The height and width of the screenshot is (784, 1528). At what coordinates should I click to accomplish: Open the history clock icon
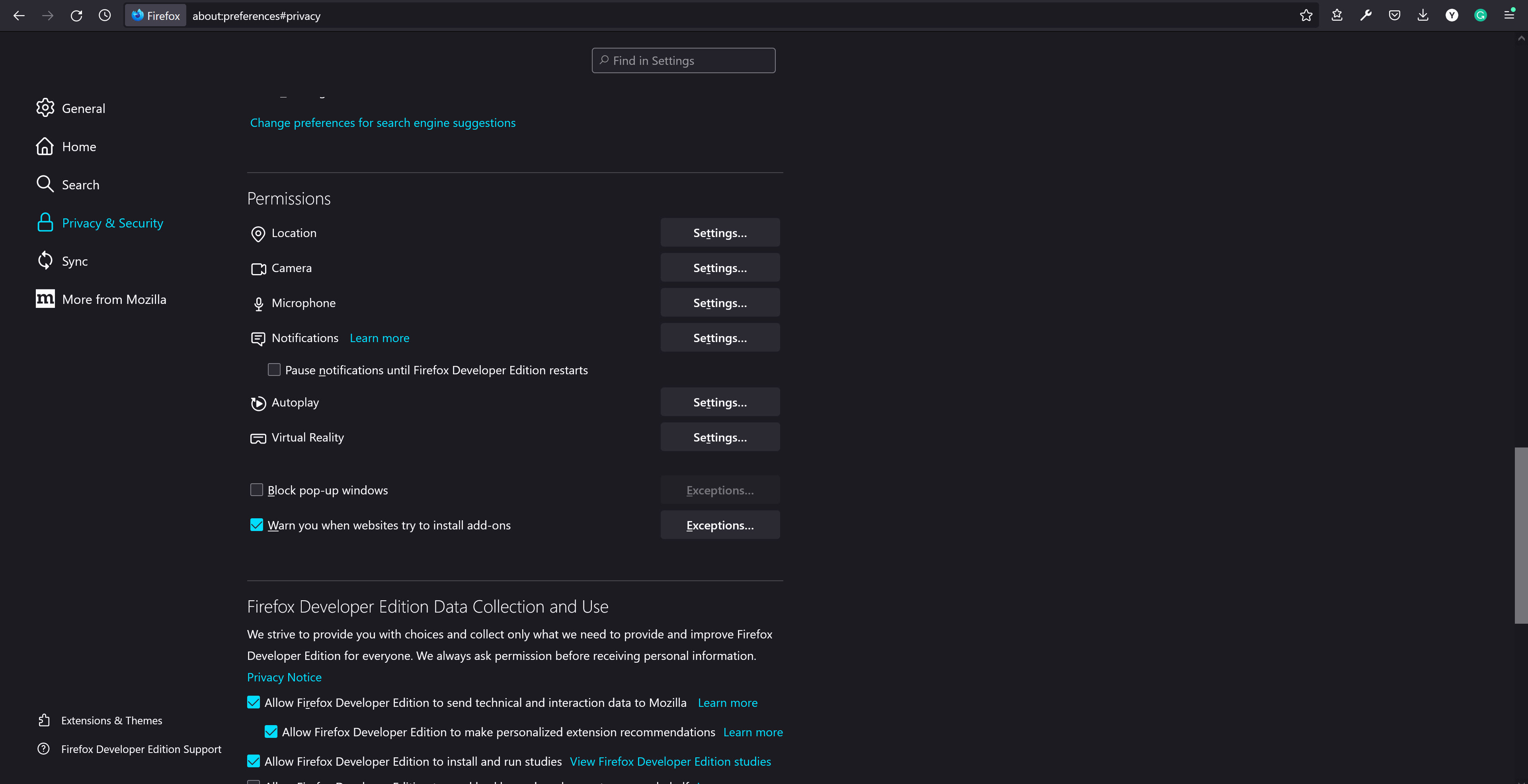(x=105, y=16)
